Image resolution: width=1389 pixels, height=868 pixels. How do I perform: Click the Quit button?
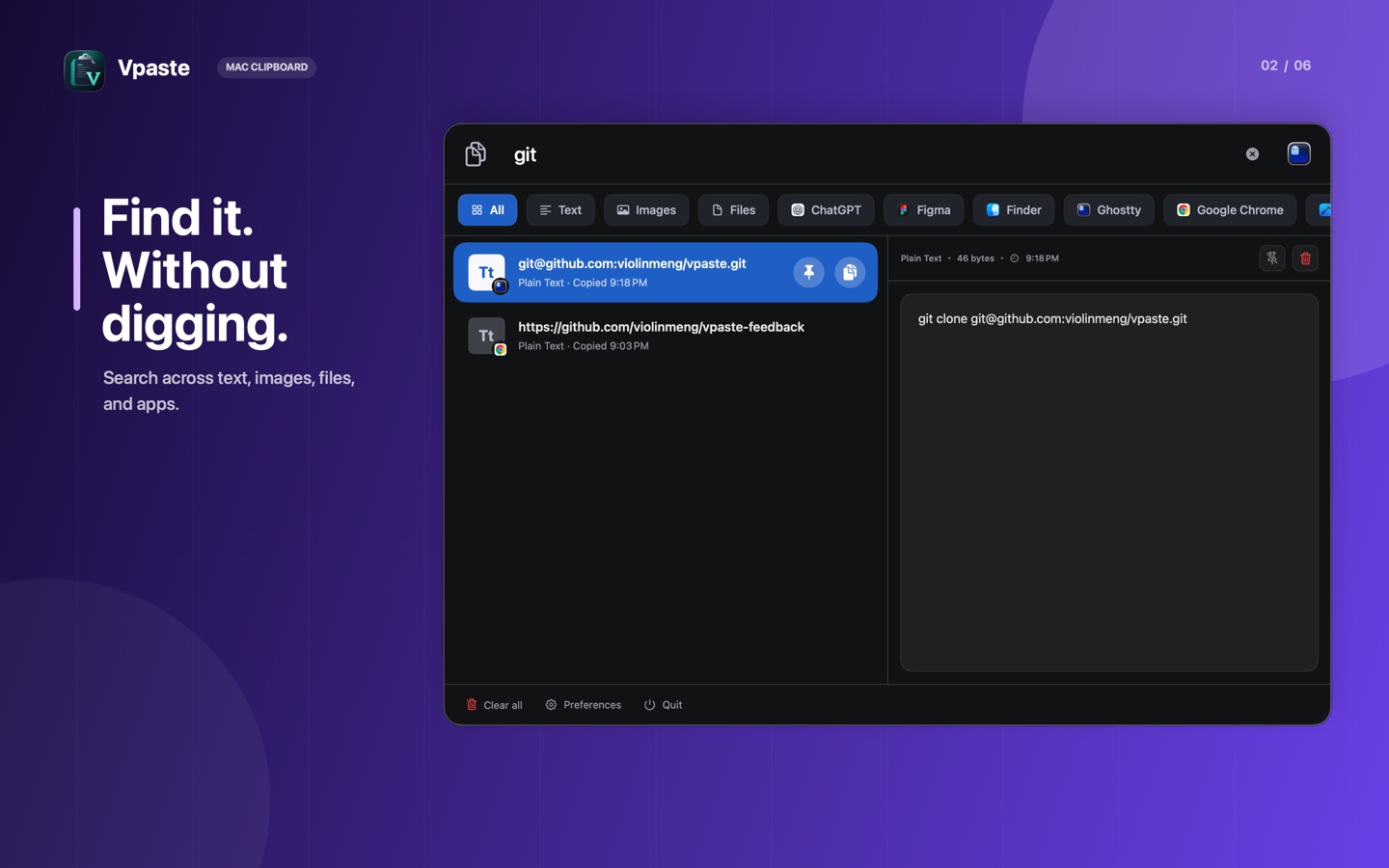pos(663,705)
